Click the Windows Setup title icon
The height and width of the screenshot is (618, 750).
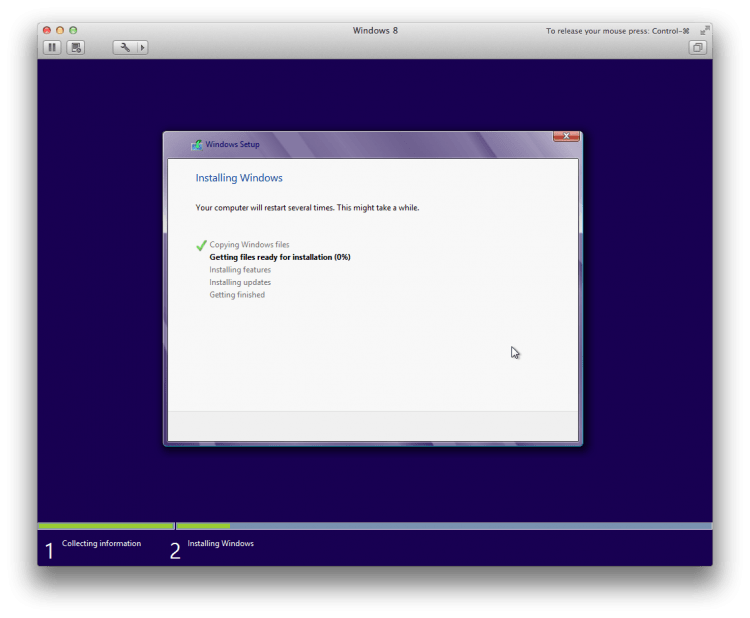pyautogui.click(x=196, y=144)
